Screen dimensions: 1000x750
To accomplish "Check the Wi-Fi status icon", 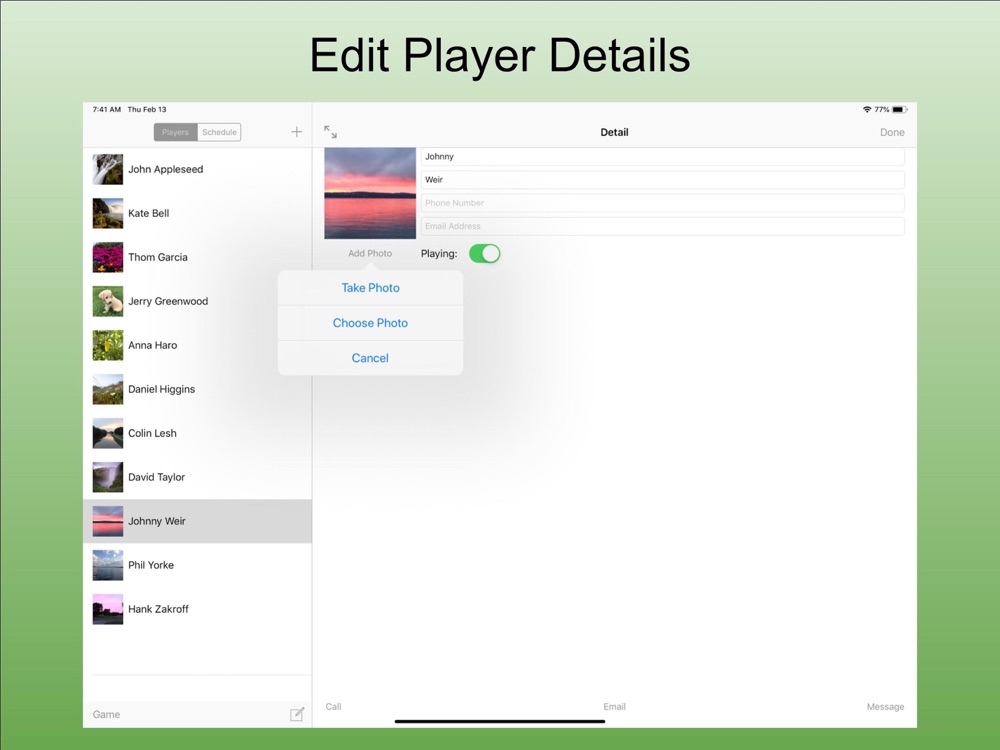I will pyautogui.click(x=867, y=110).
